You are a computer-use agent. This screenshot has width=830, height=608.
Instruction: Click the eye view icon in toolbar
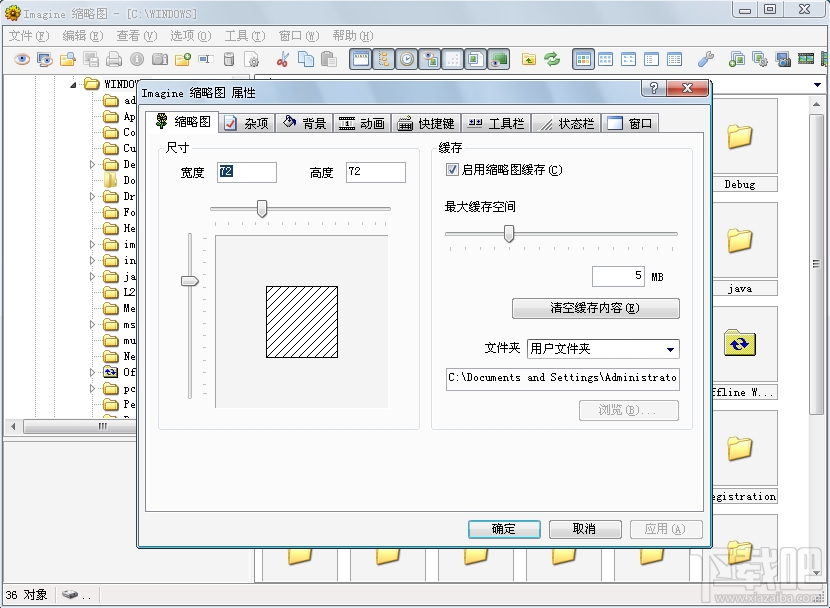coord(22,59)
